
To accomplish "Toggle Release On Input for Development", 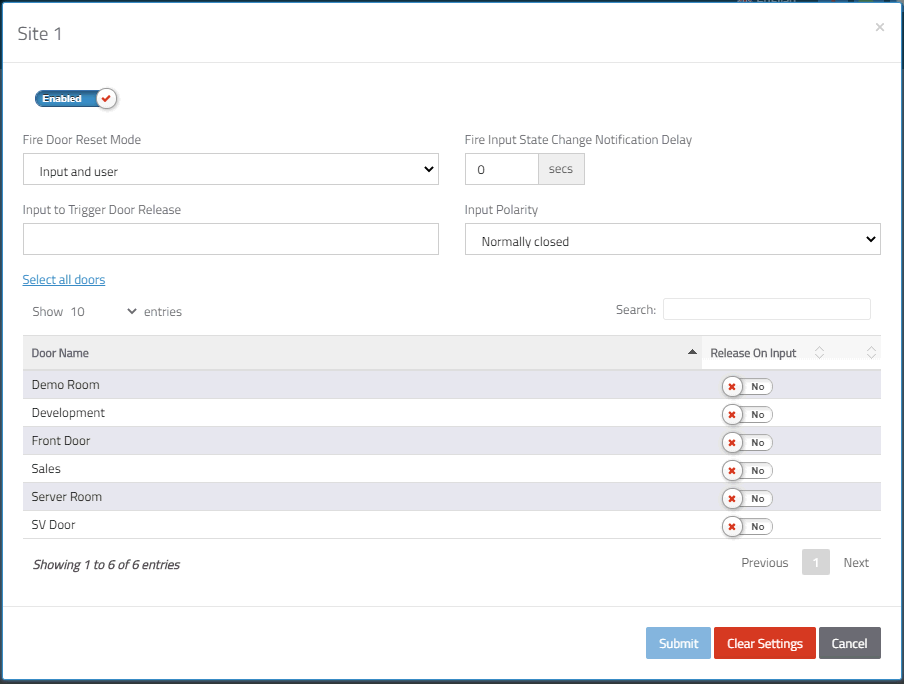I will [x=747, y=415].
